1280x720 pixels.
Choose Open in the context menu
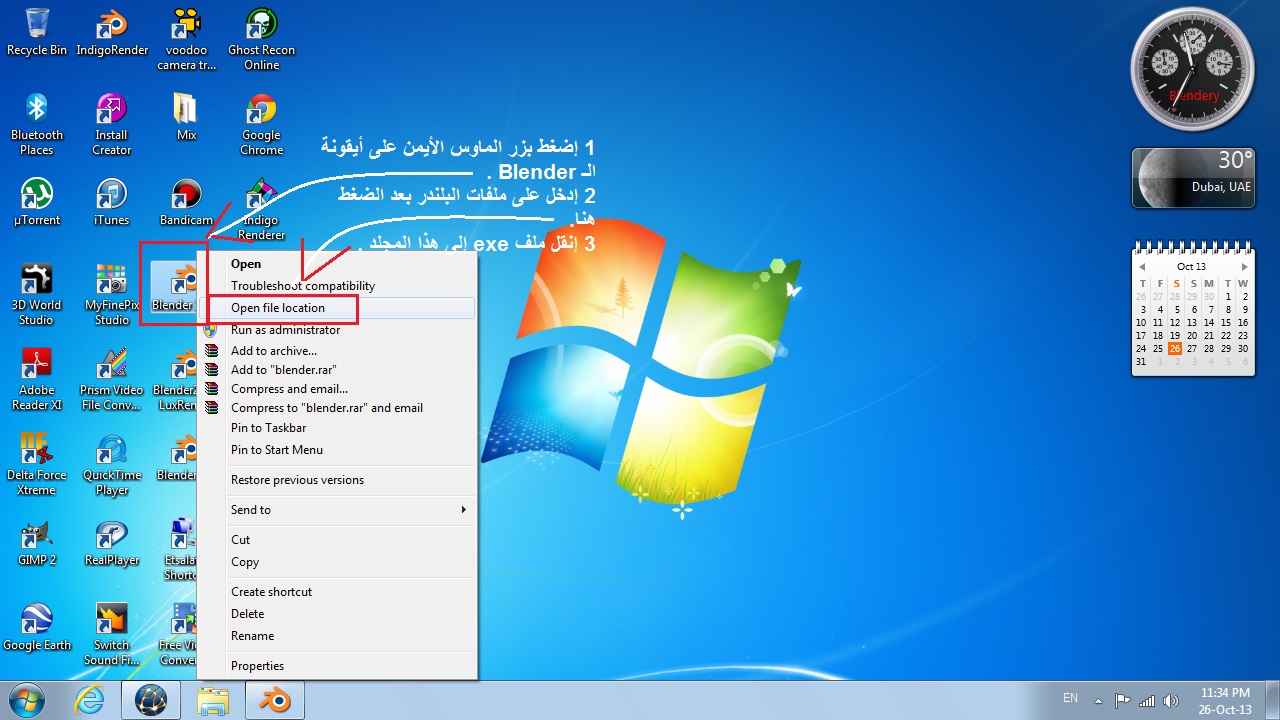coord(338,264)
